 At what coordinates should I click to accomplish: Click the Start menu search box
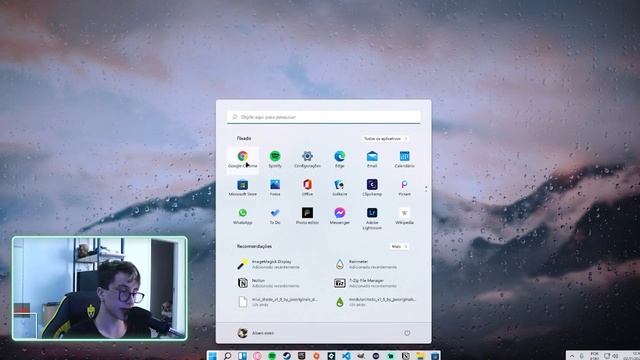tap(323, 117)
